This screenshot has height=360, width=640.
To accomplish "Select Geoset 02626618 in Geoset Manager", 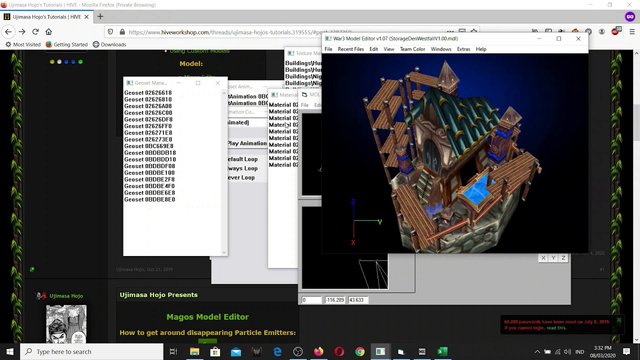I will (148, 93).
